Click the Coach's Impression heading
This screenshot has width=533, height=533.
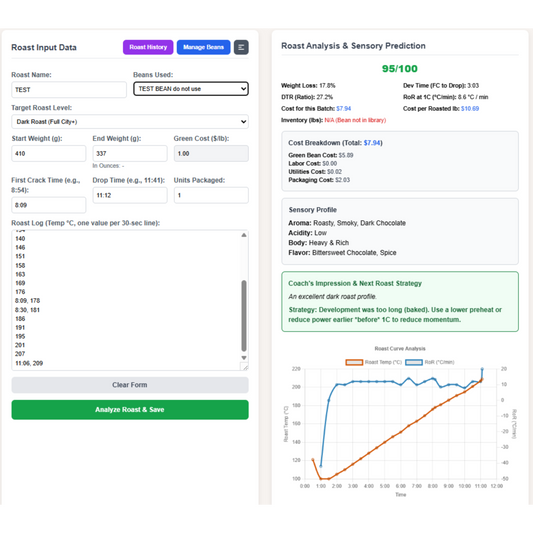point(355,283)
